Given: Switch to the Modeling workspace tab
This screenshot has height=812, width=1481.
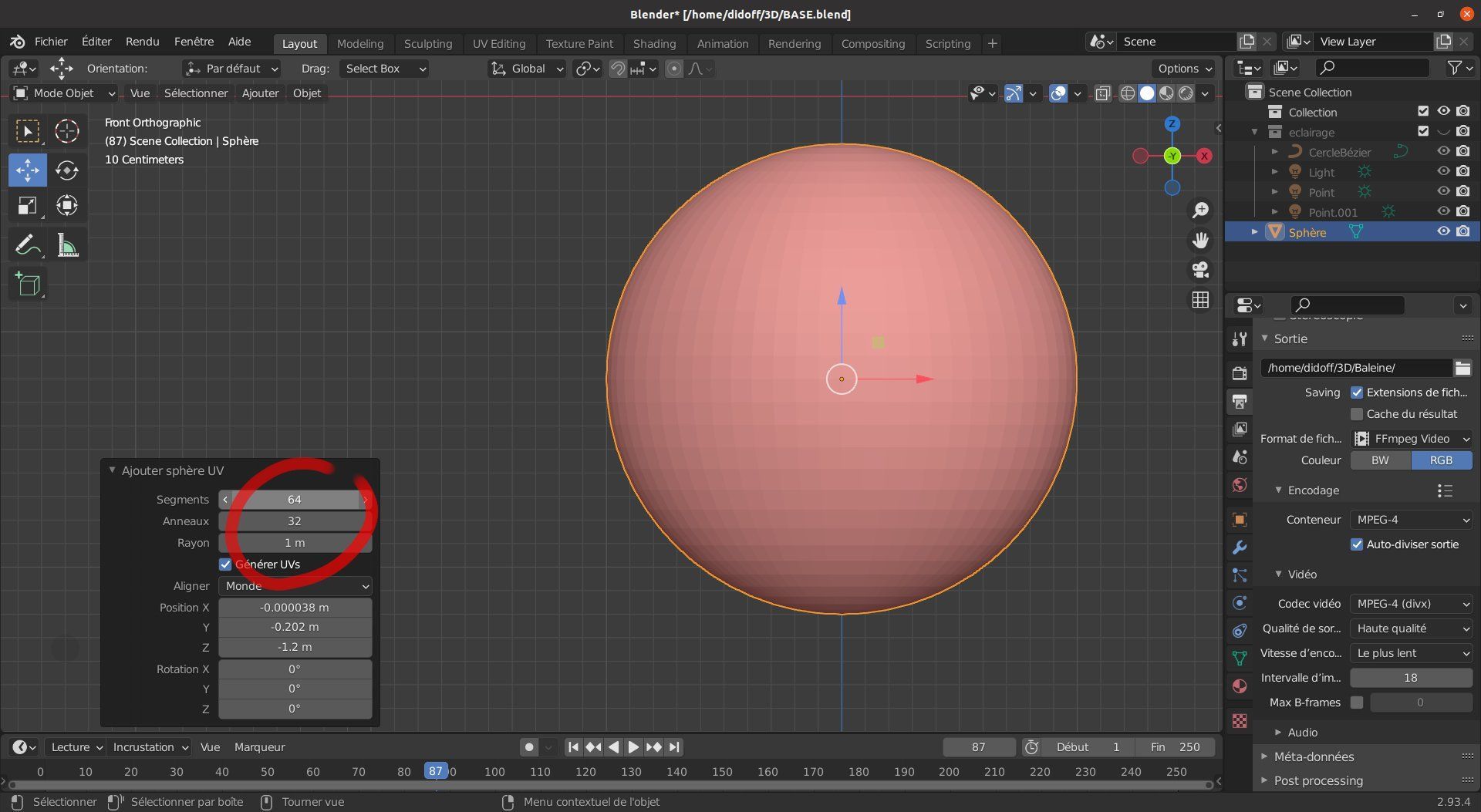Looking at the screenshot, I should (360, 44).
